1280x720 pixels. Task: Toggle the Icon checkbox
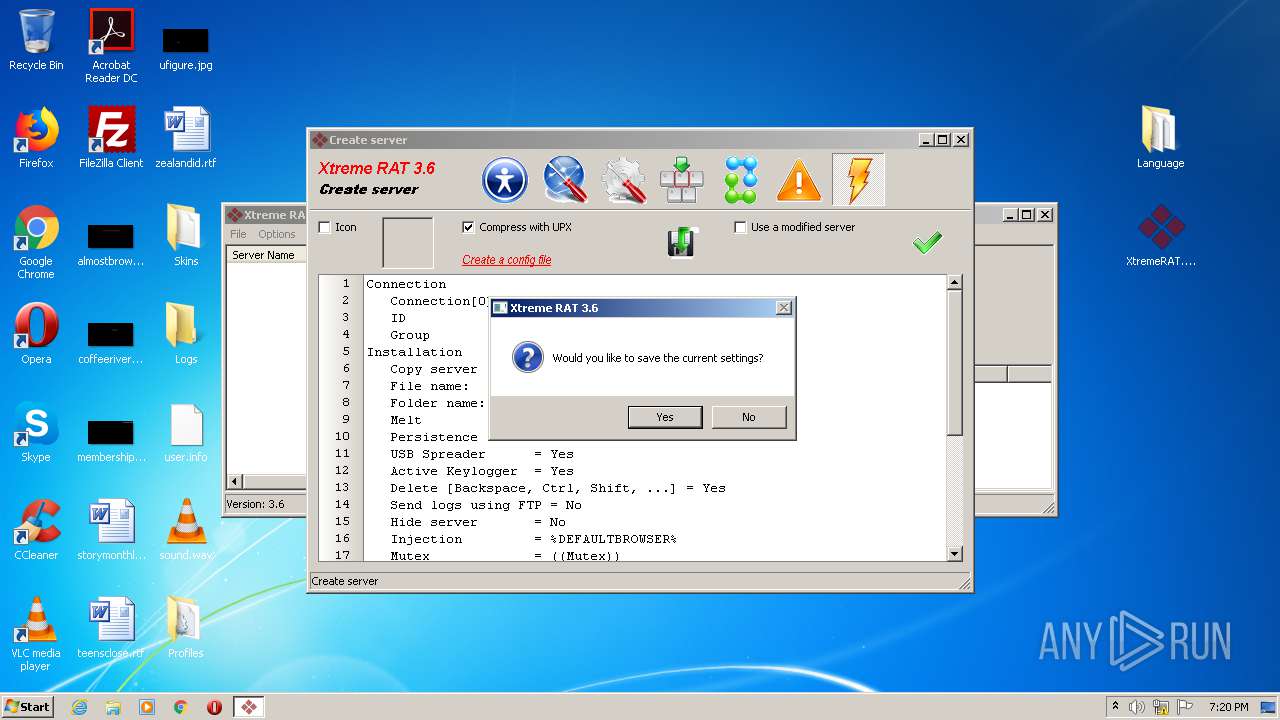pyautogui.click(x=324, y=227)
